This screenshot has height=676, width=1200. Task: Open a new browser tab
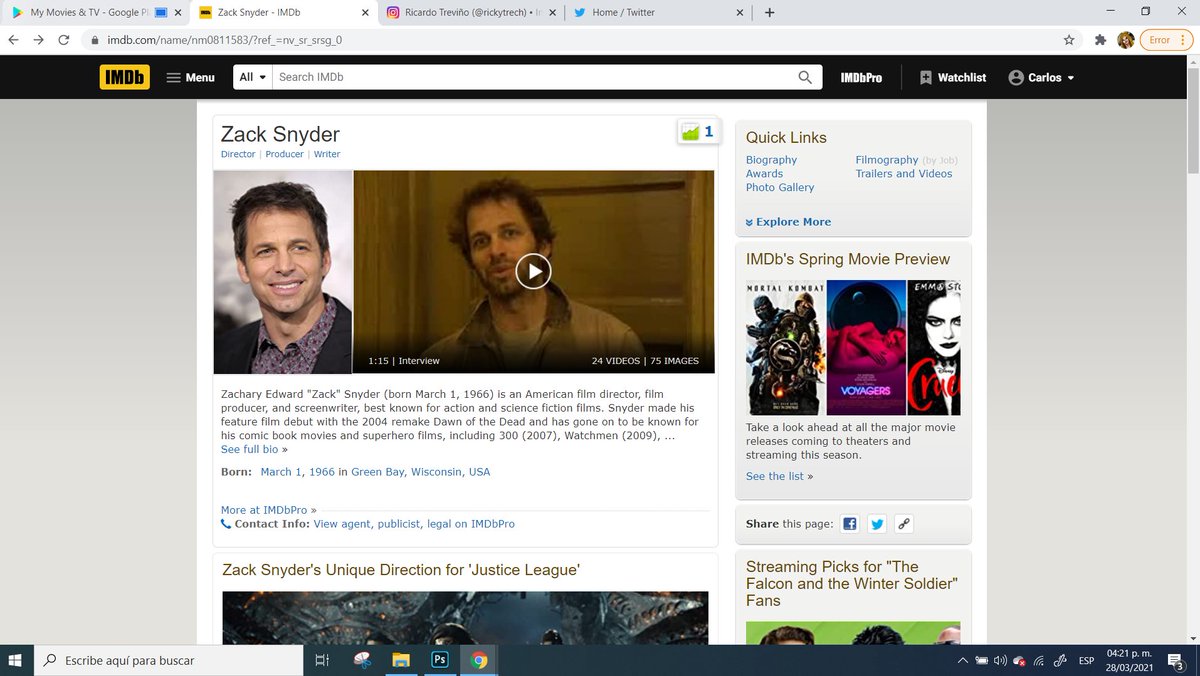(769, 13)
